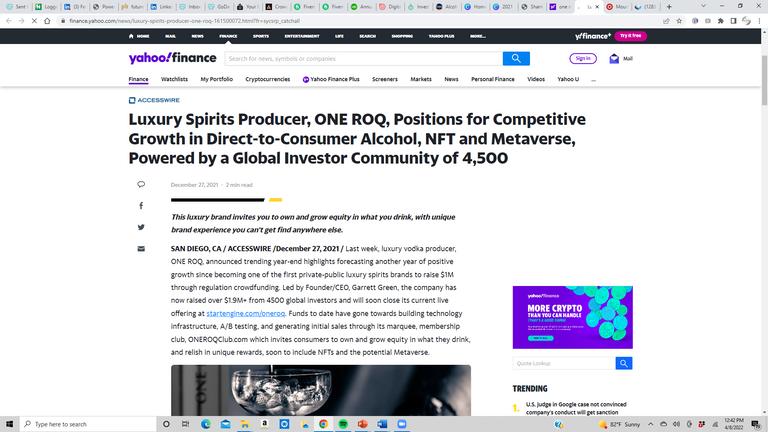Viewport: 768px width, 432px height.
Task: Open File Explorer from taskbar
Action: 245,424
